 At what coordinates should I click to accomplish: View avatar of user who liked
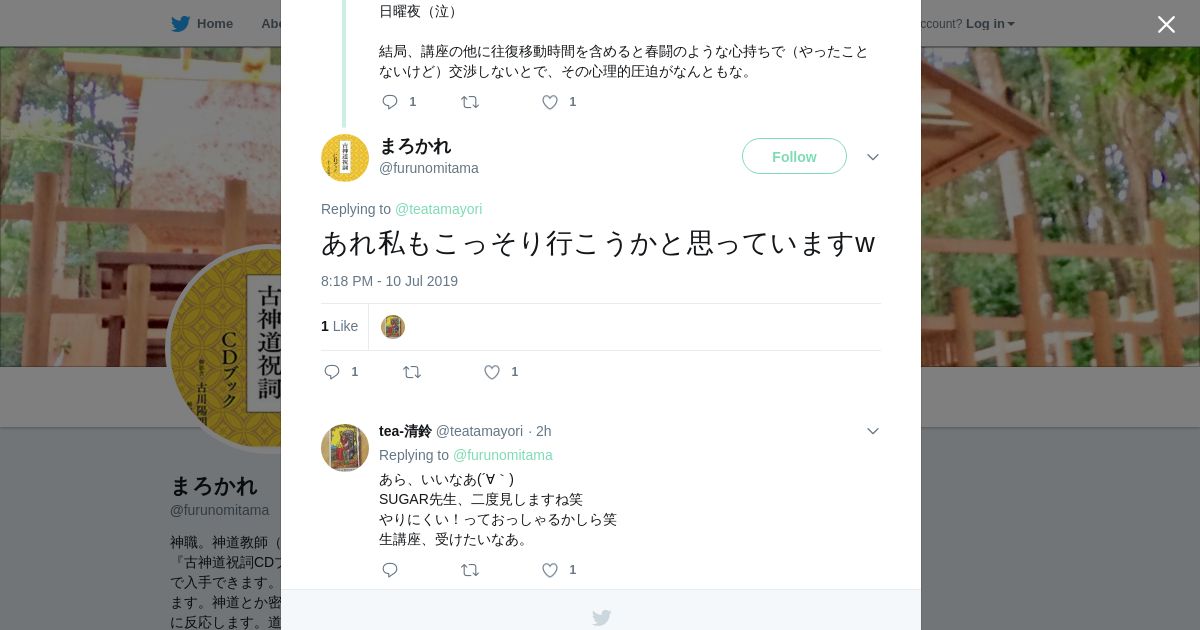(393, 327)
